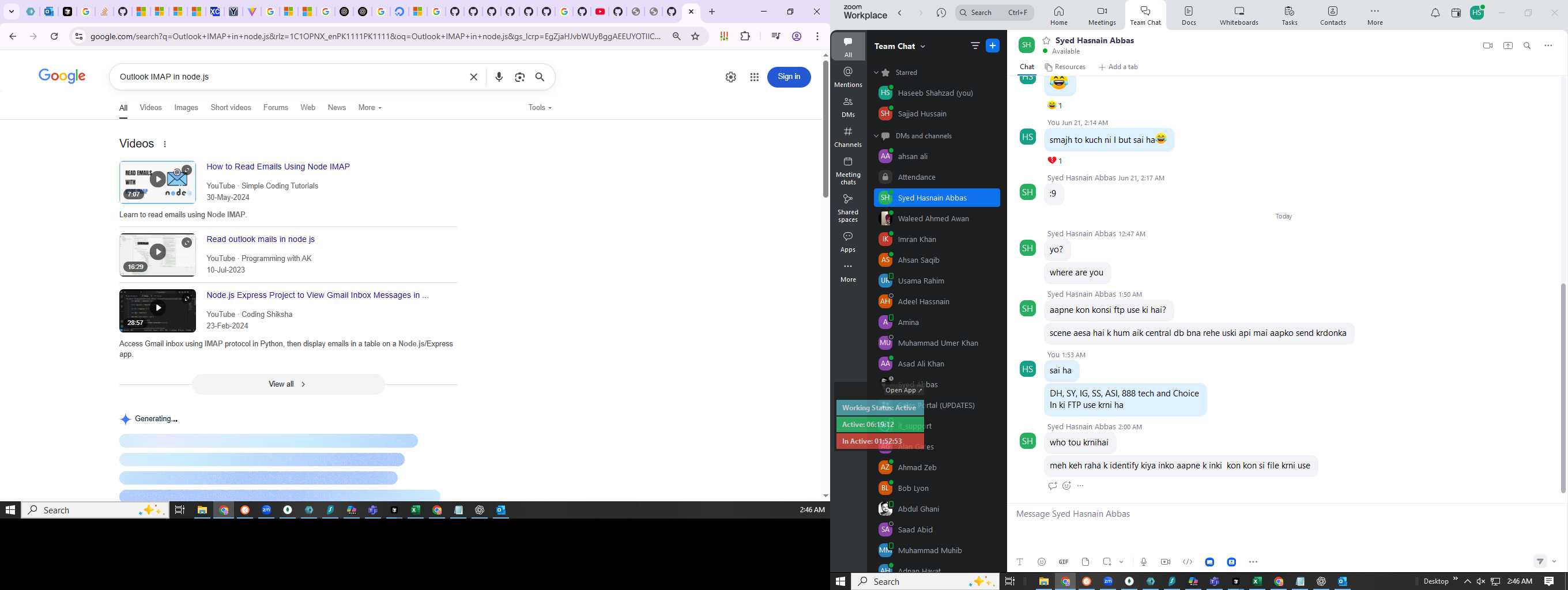Insert a code snippet in composer
1568x590 pixels.
tap(1188, 562)
